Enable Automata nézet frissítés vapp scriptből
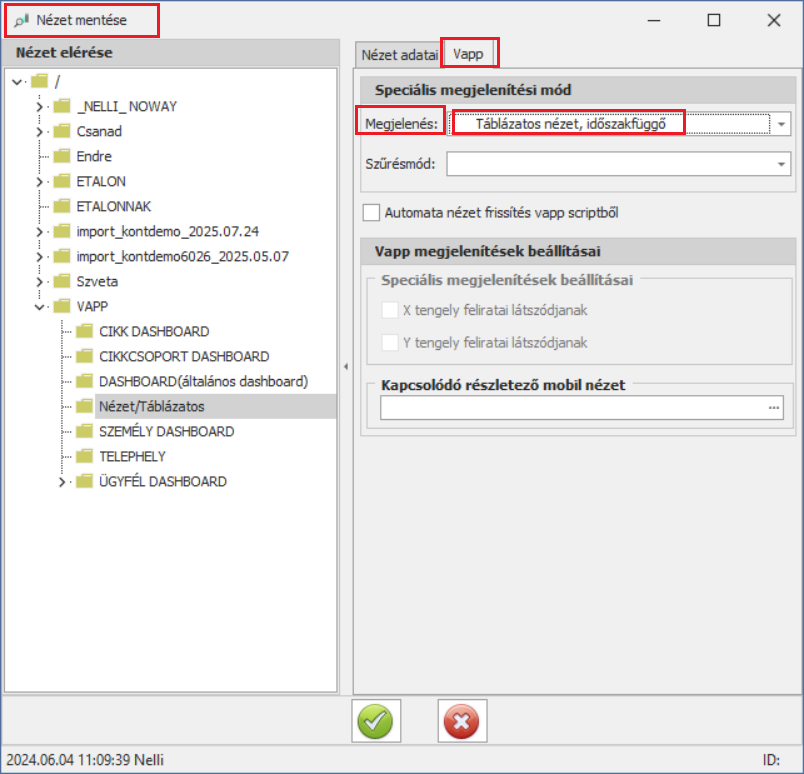This screenshot has width=804, height=774. [372, 212]
